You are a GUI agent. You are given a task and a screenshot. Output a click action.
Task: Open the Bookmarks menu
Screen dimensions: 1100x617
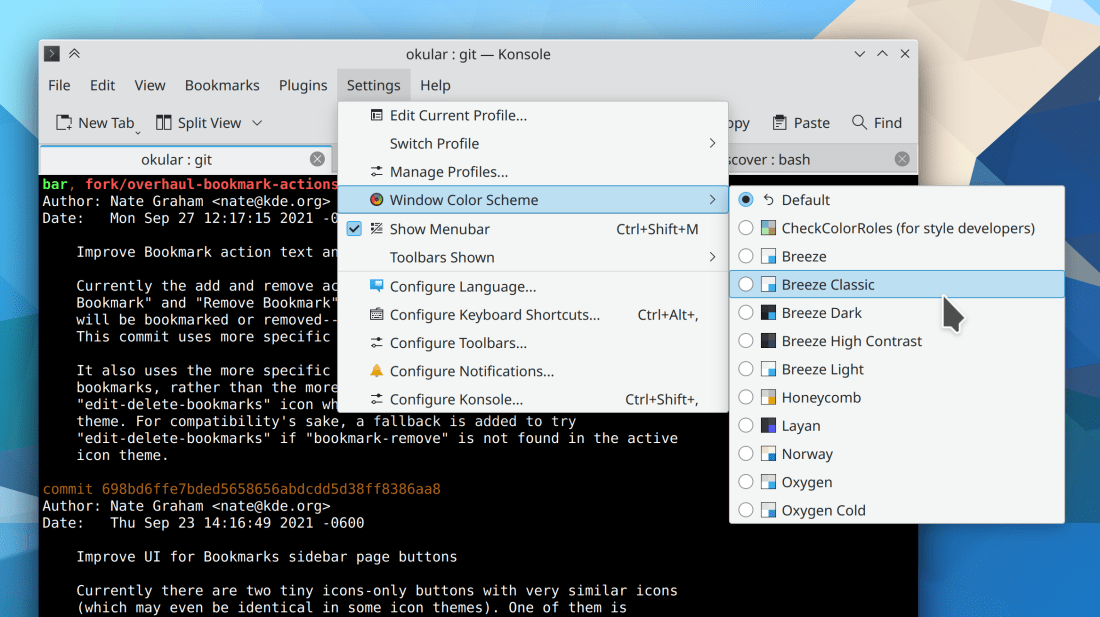coord(222,85)
